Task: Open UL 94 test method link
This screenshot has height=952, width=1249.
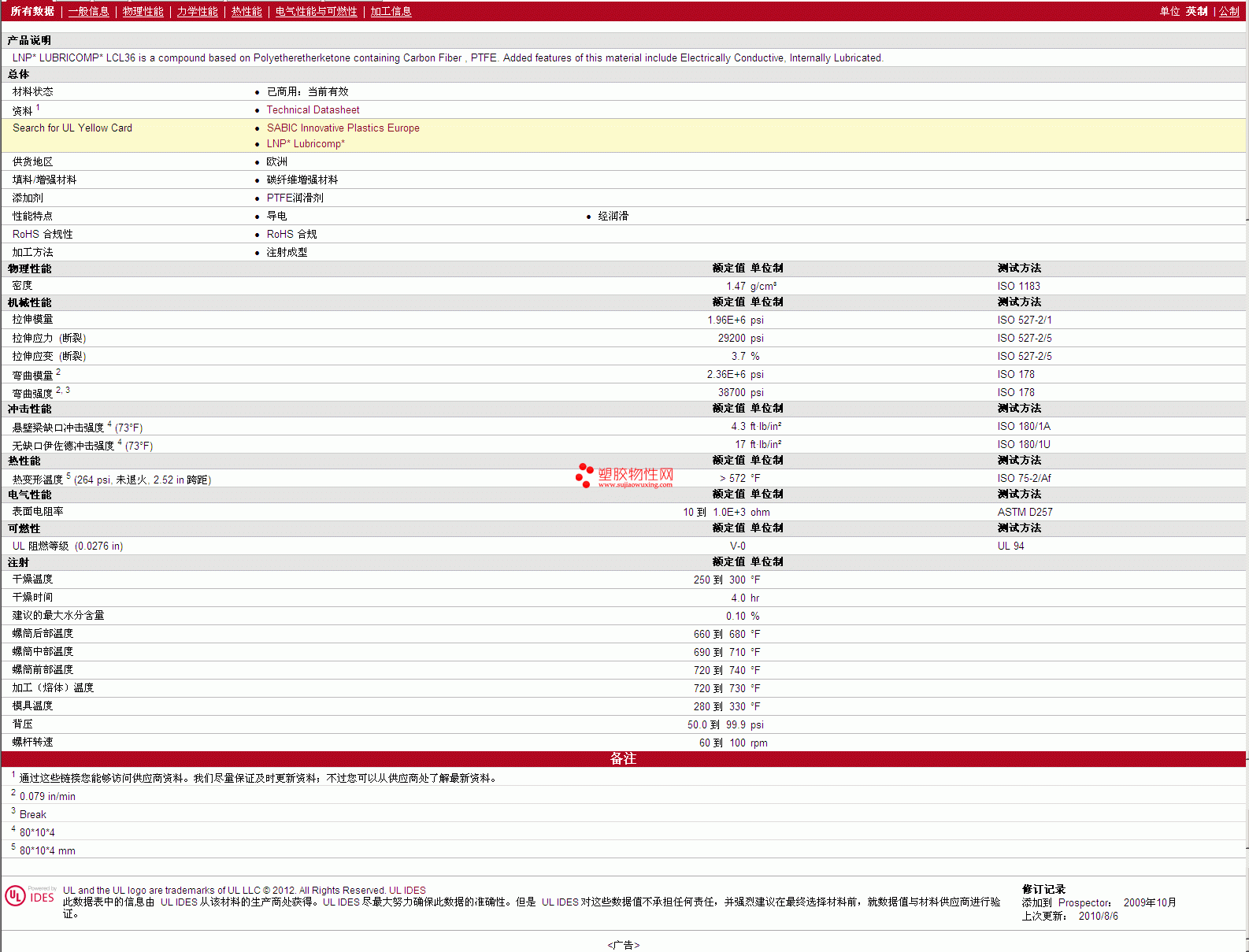Action: [x=1010, y=546]
